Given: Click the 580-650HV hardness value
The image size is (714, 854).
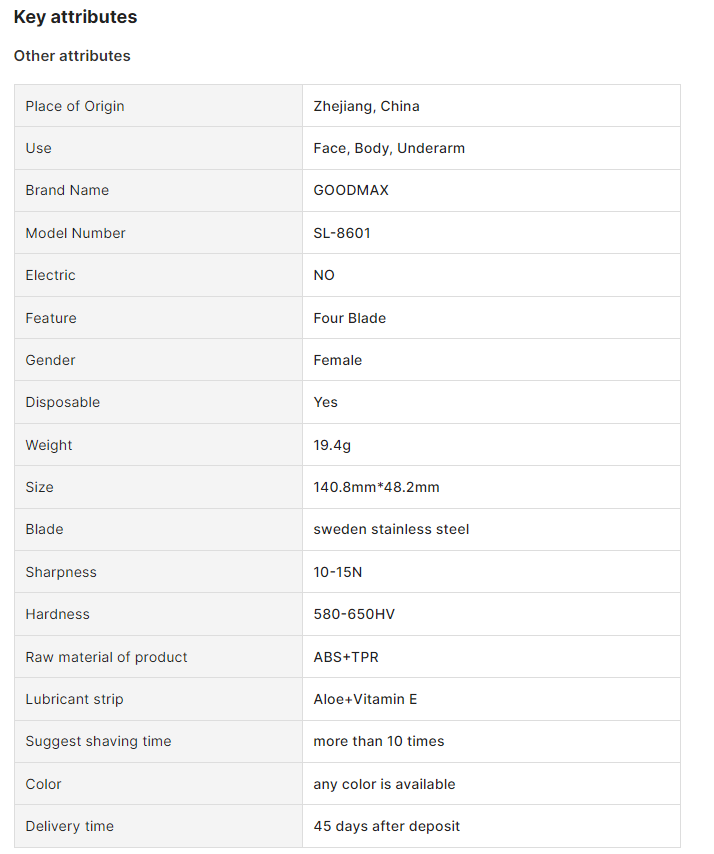Looking at the screenshot, I should (x=354, y=614).
